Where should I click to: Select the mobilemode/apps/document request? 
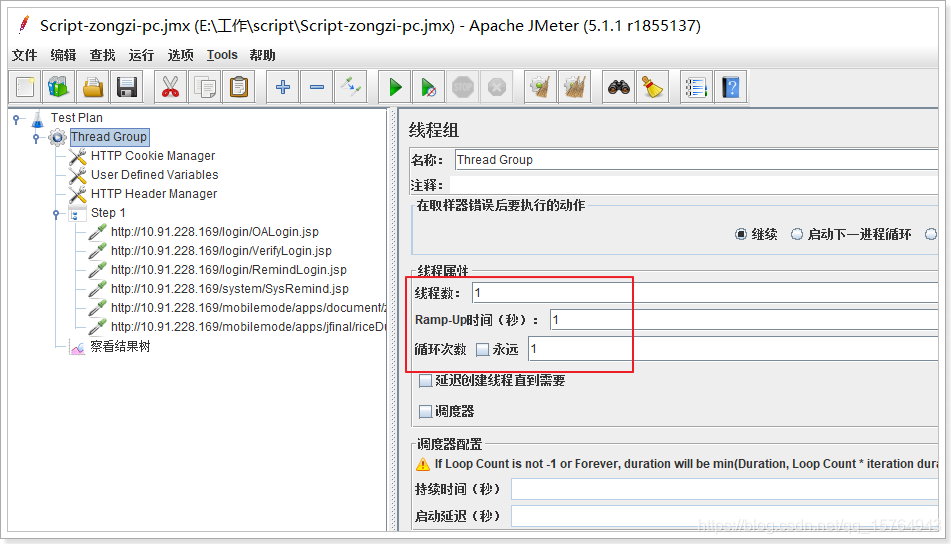(x=248, y=308)
